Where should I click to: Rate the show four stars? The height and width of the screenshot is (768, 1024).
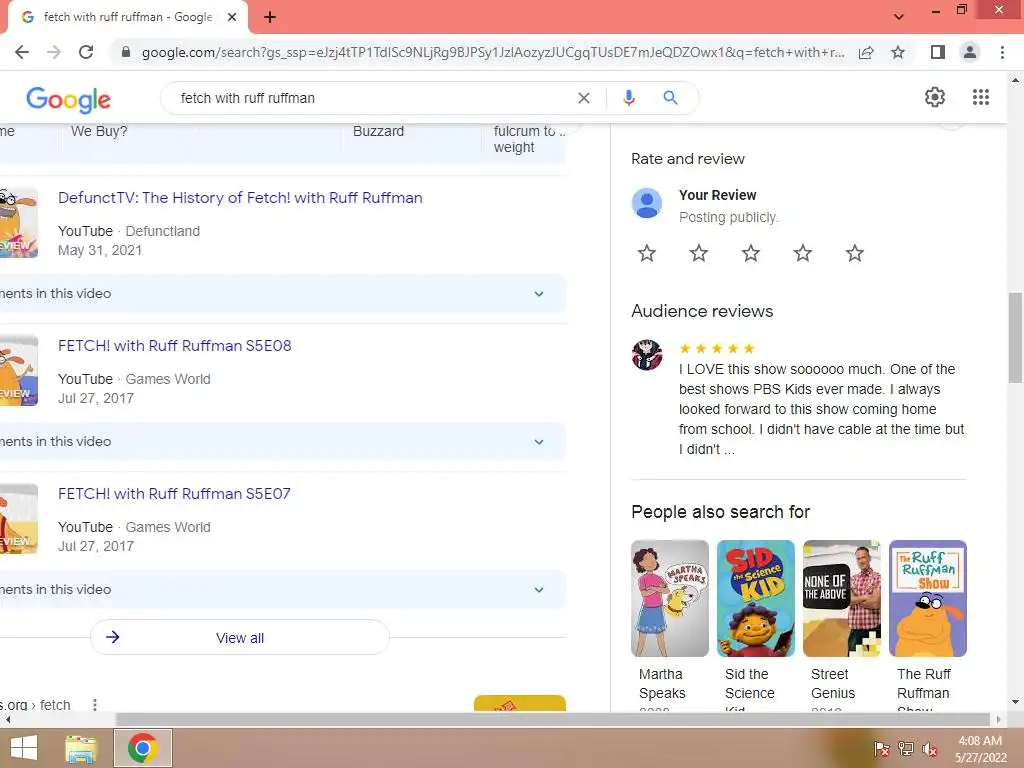[x=803, y=253]
